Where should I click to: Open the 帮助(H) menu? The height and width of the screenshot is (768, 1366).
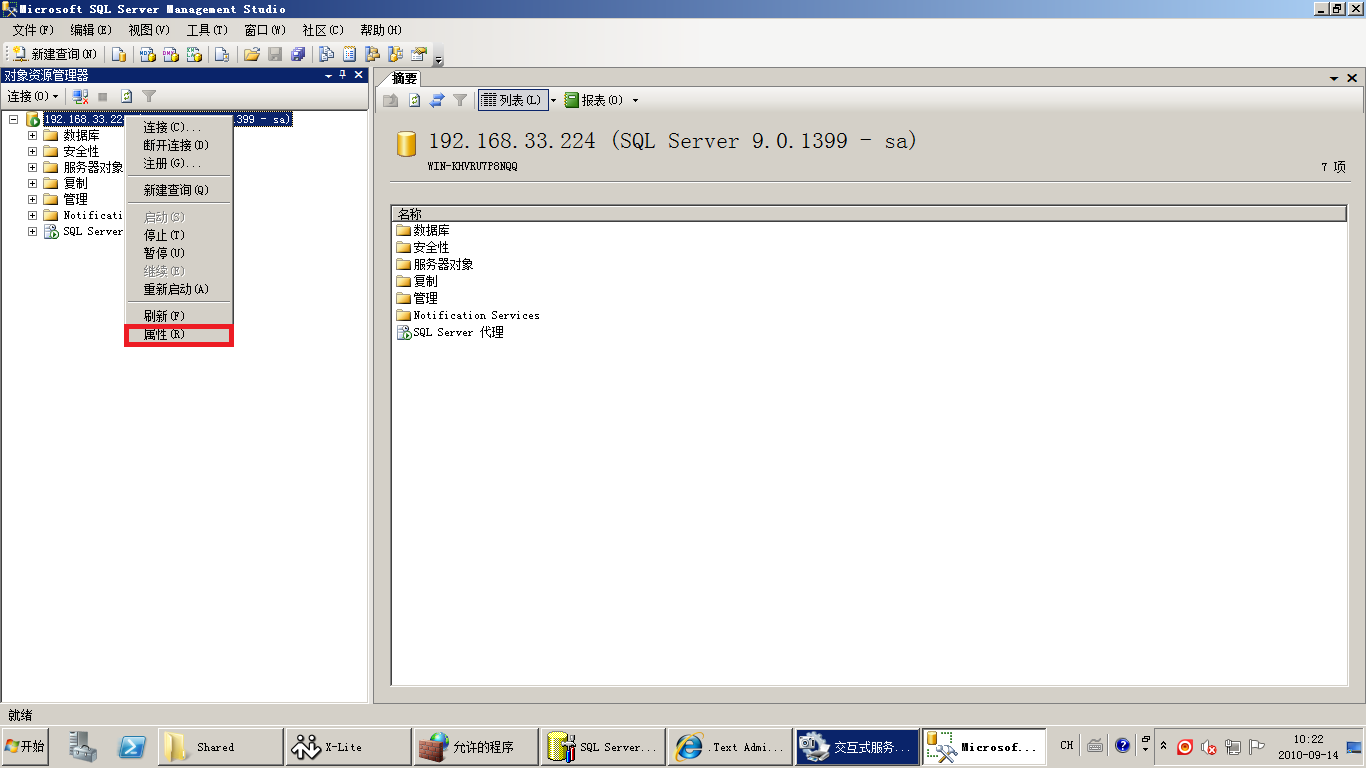pyautogui.click(x=380, y=30)
